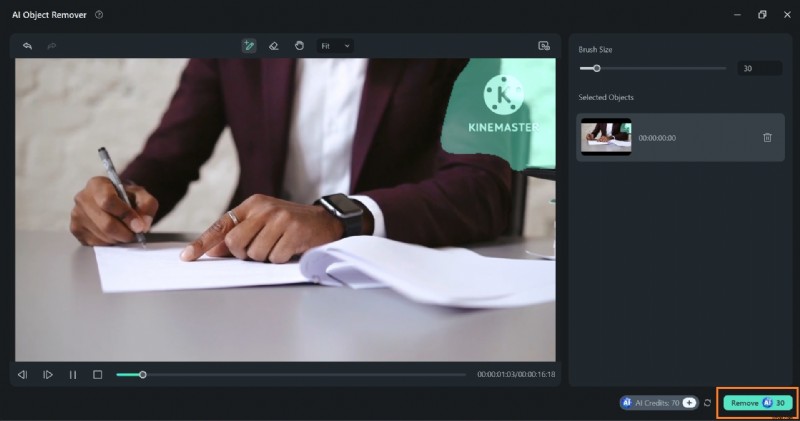Click the AI Credits plus button

[689, 403]
